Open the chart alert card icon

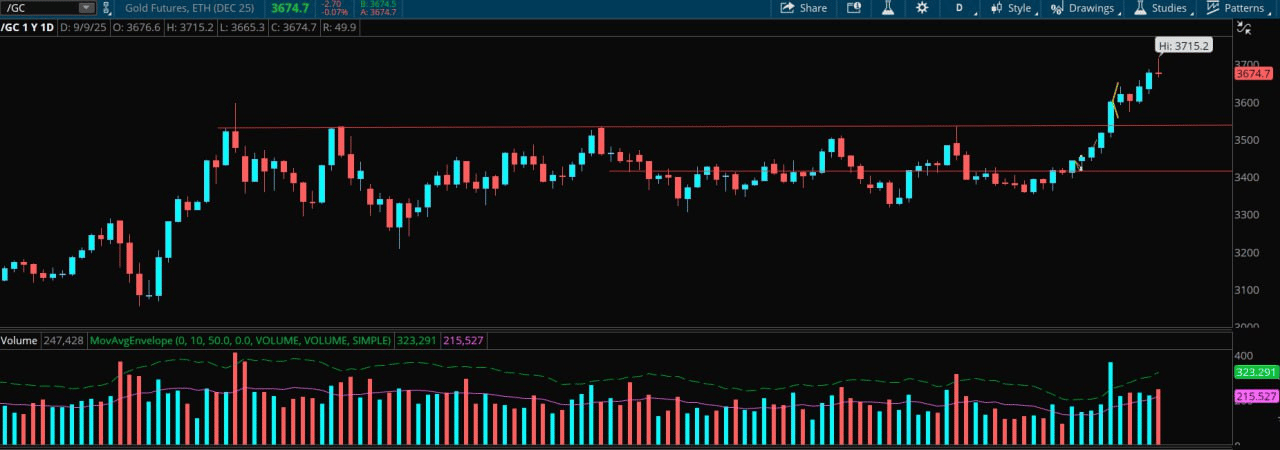(854, 8)
